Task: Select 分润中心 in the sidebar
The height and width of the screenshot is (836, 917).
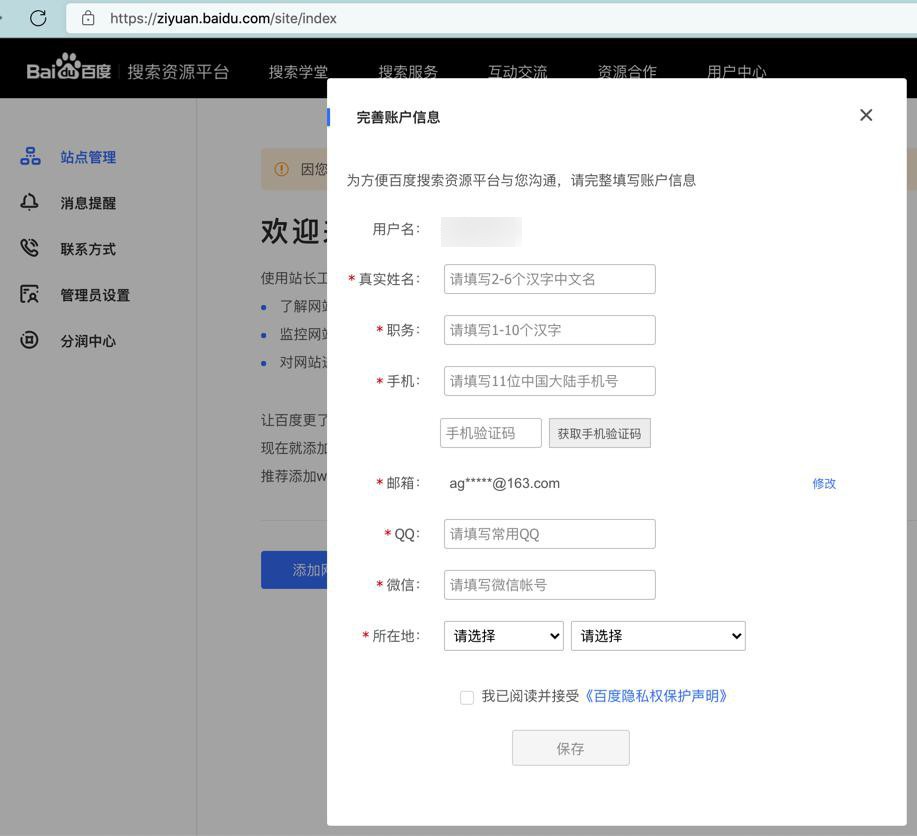Action: pyautogui.click(x=88, y=341)
